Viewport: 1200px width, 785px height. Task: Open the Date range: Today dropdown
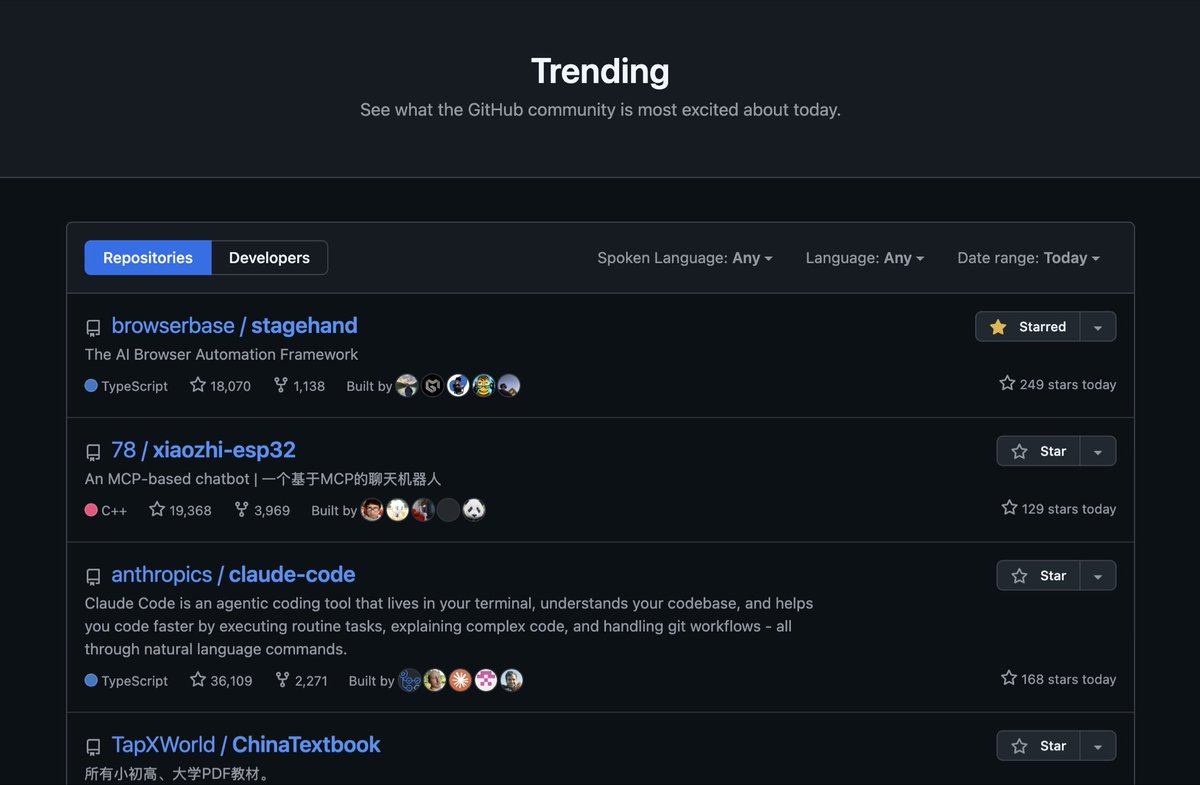point(1028,258)
